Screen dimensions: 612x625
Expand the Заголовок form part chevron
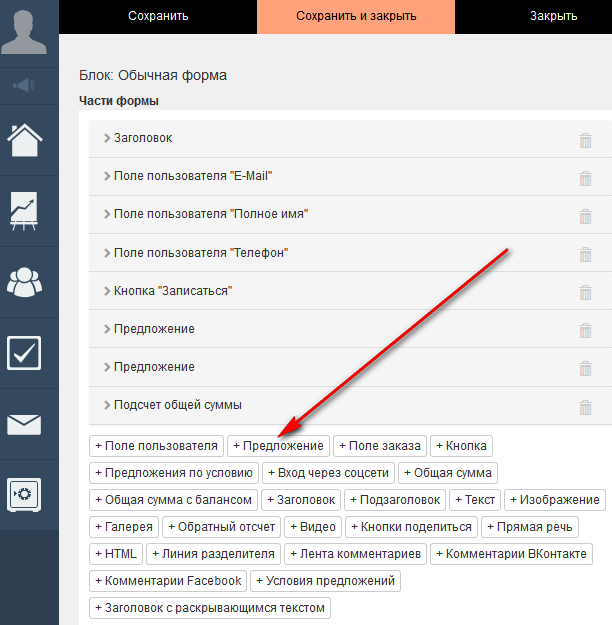pos(106,138)
